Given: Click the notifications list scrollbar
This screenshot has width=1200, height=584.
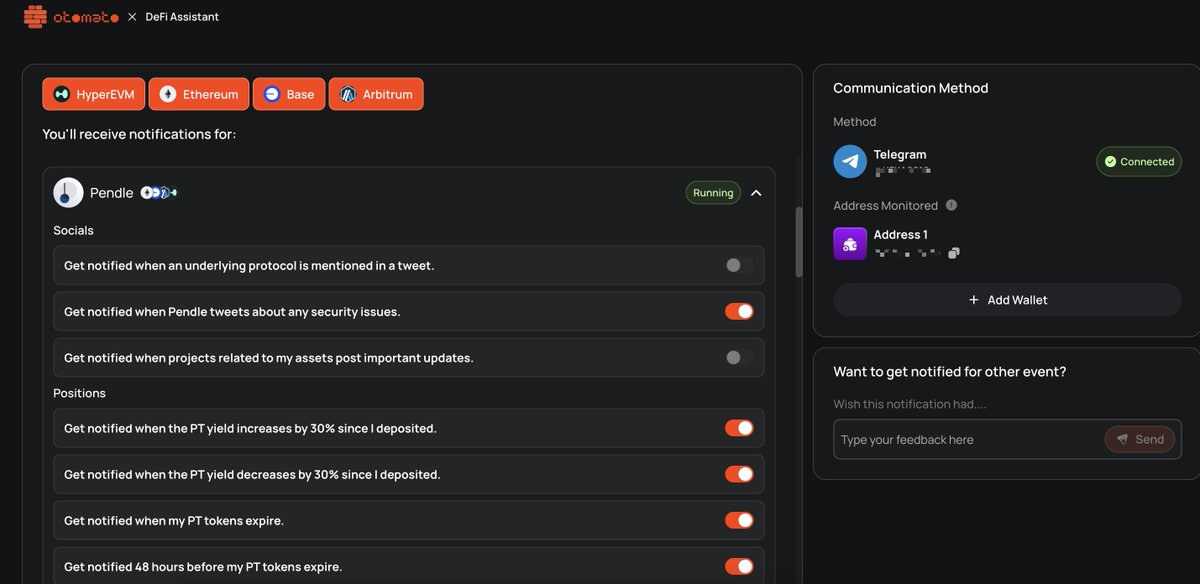Looking at the screenshot, I should coord(798,242).
